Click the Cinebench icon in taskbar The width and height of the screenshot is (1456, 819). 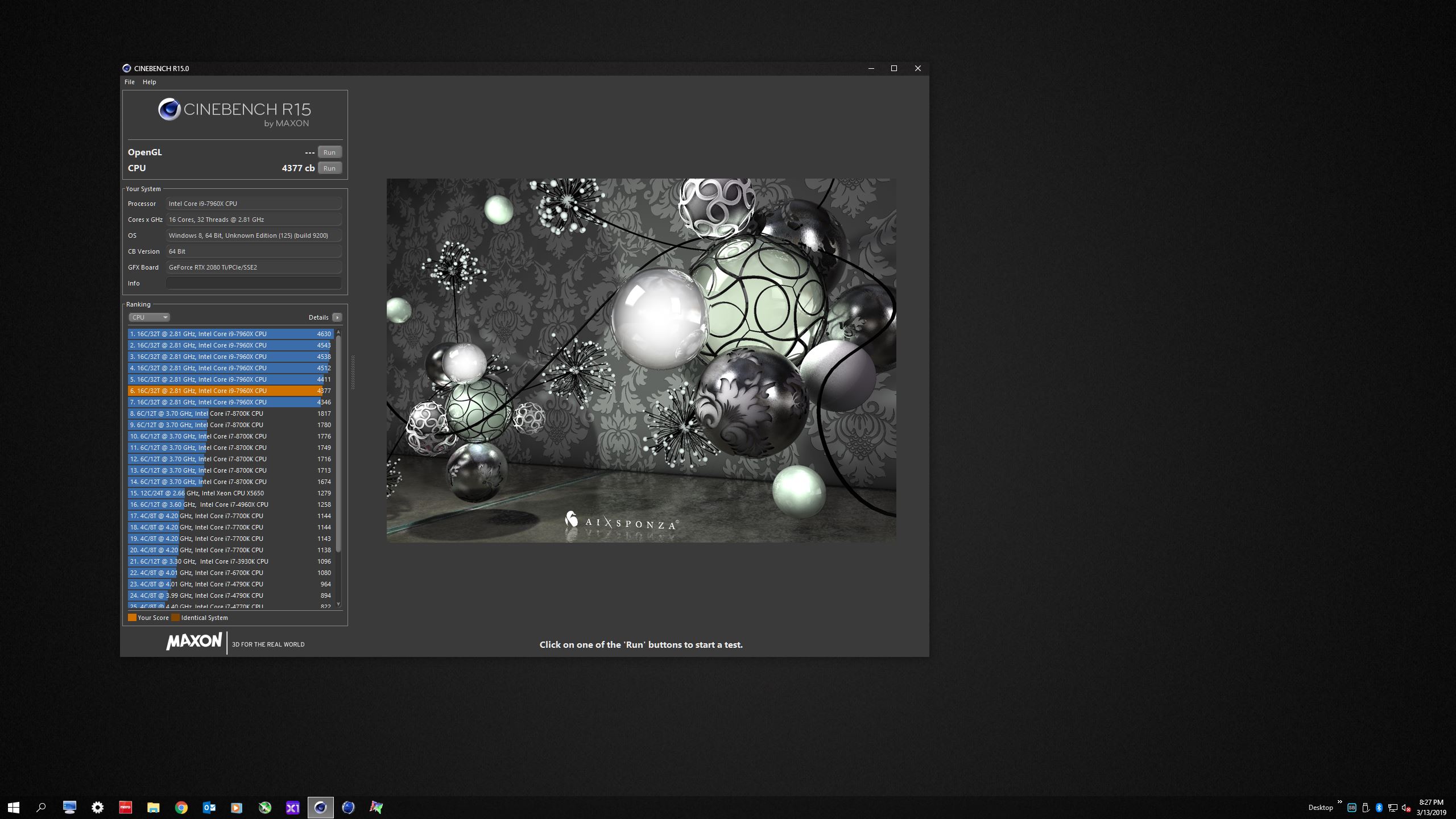point(320,807)
